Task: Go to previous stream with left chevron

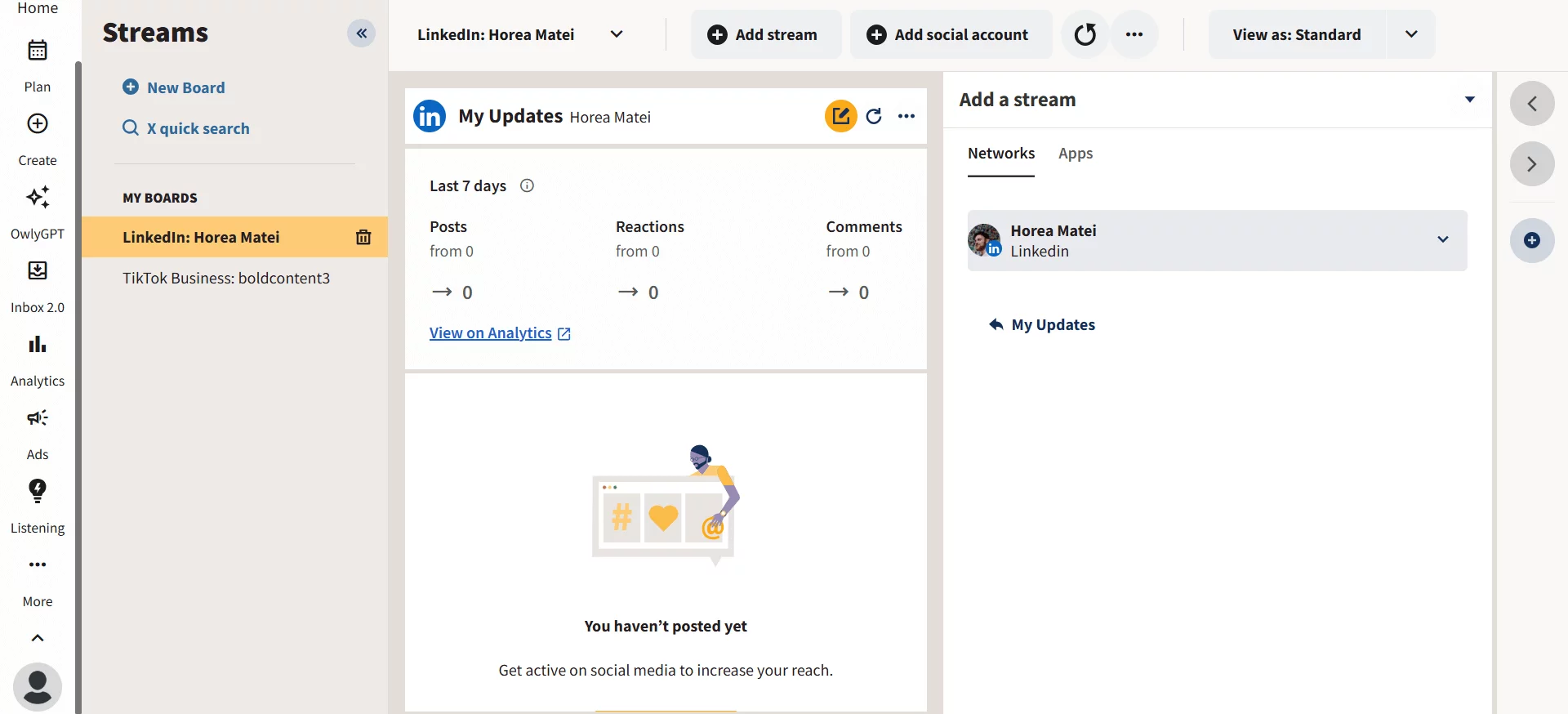Action: click(x=1532, y=104)
